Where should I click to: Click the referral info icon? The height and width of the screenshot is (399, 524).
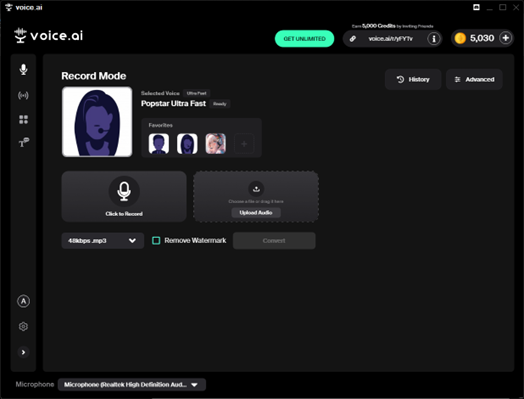434,39
